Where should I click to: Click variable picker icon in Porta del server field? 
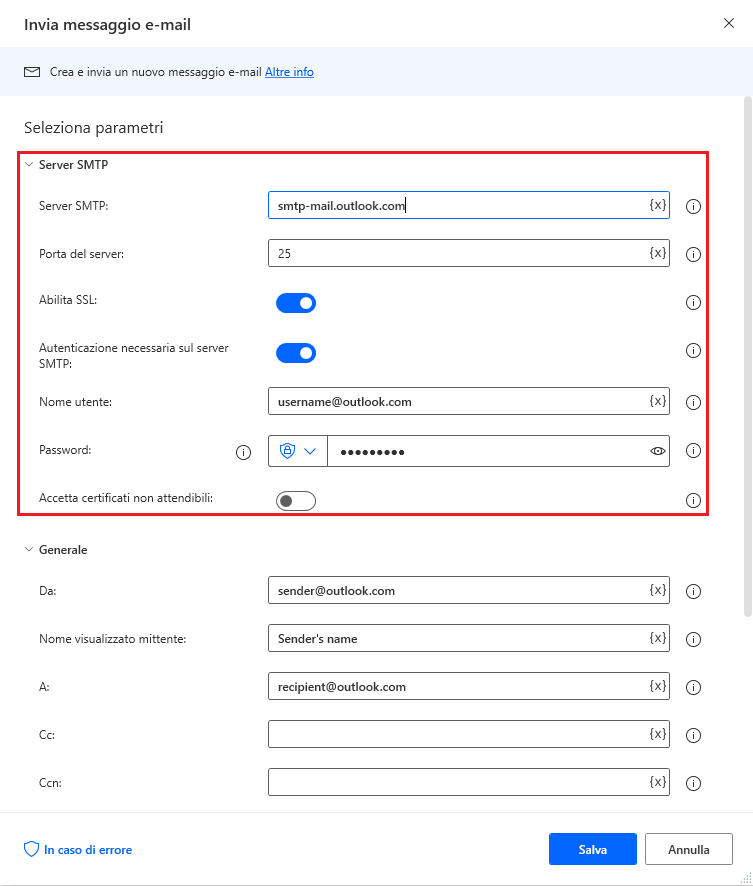pyautogui.click(x=658, y=253)
